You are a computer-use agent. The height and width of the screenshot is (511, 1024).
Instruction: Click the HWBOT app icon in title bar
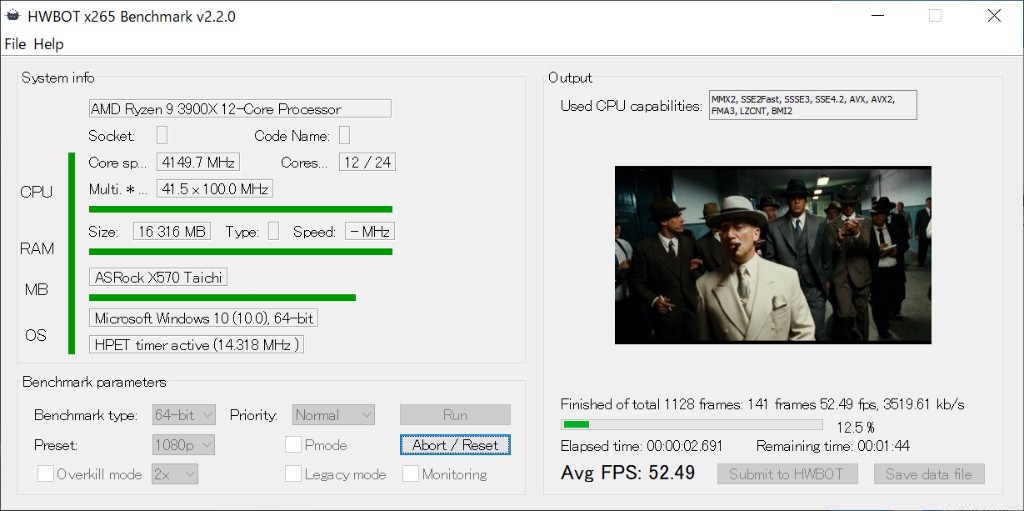pos(13,17)
